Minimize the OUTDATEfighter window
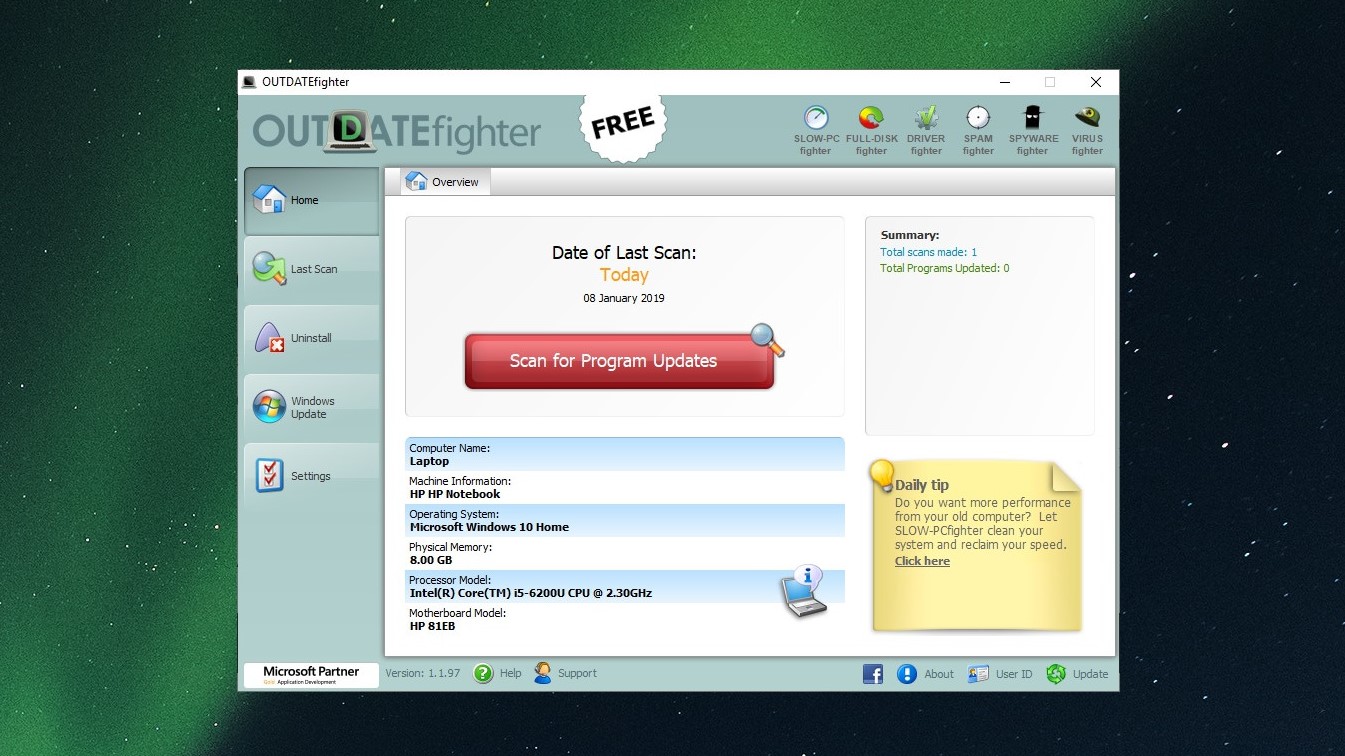 tap(1003, 82)
